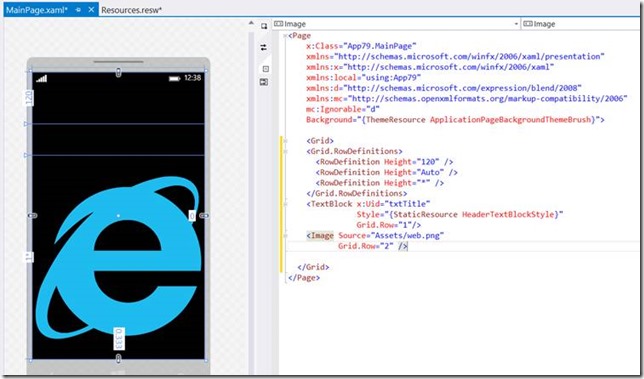Click the xaml/presentation xmlns line
The height and width of the screenshot is (379, 644).
click(x=455, y=57)
